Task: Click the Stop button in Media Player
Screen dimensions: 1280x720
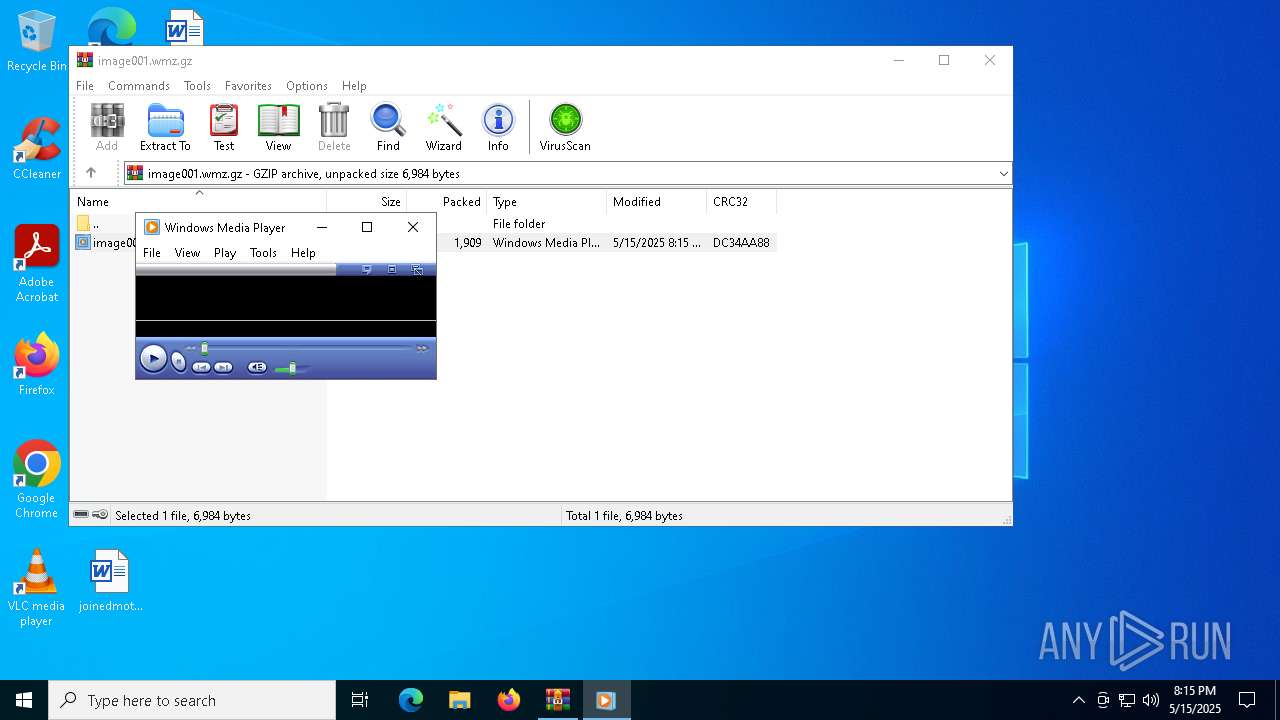Action: pos(179,361)
